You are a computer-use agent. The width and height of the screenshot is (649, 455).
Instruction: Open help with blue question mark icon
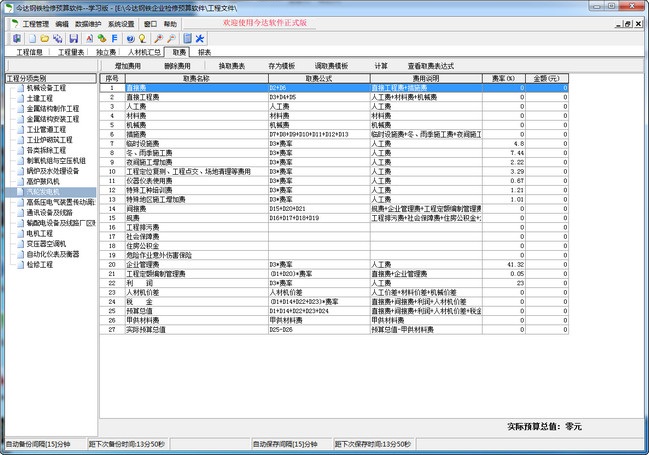point(130,39)
